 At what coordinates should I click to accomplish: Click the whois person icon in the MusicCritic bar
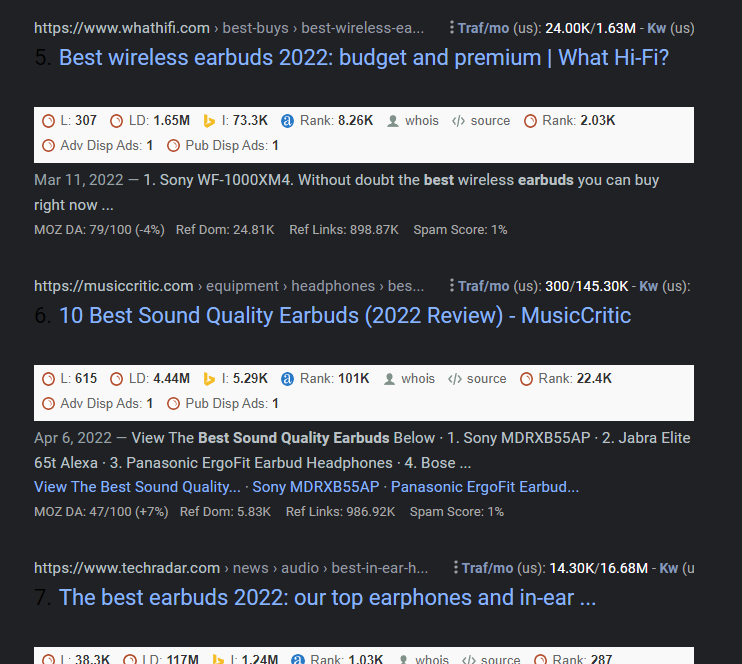pyautogui.click(x=389, y=379)
